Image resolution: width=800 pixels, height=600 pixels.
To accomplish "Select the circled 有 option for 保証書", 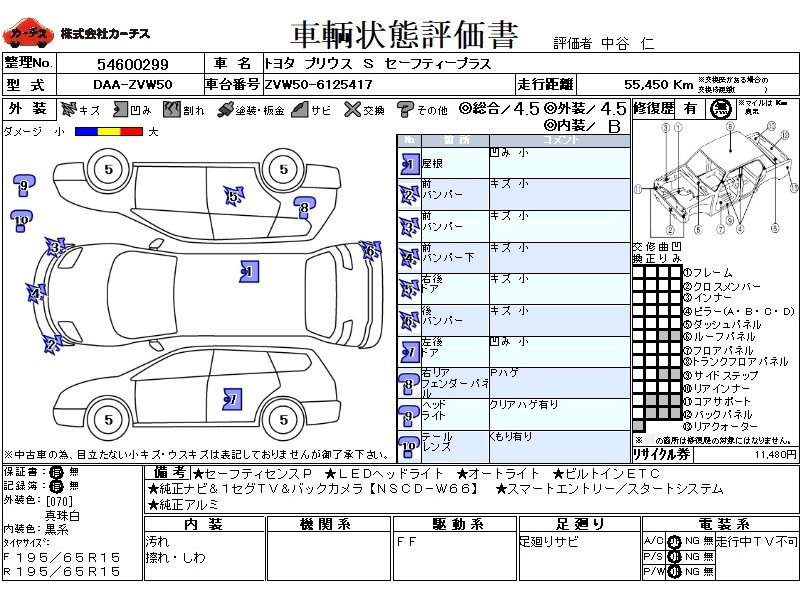I will click(x=56, y=472).
